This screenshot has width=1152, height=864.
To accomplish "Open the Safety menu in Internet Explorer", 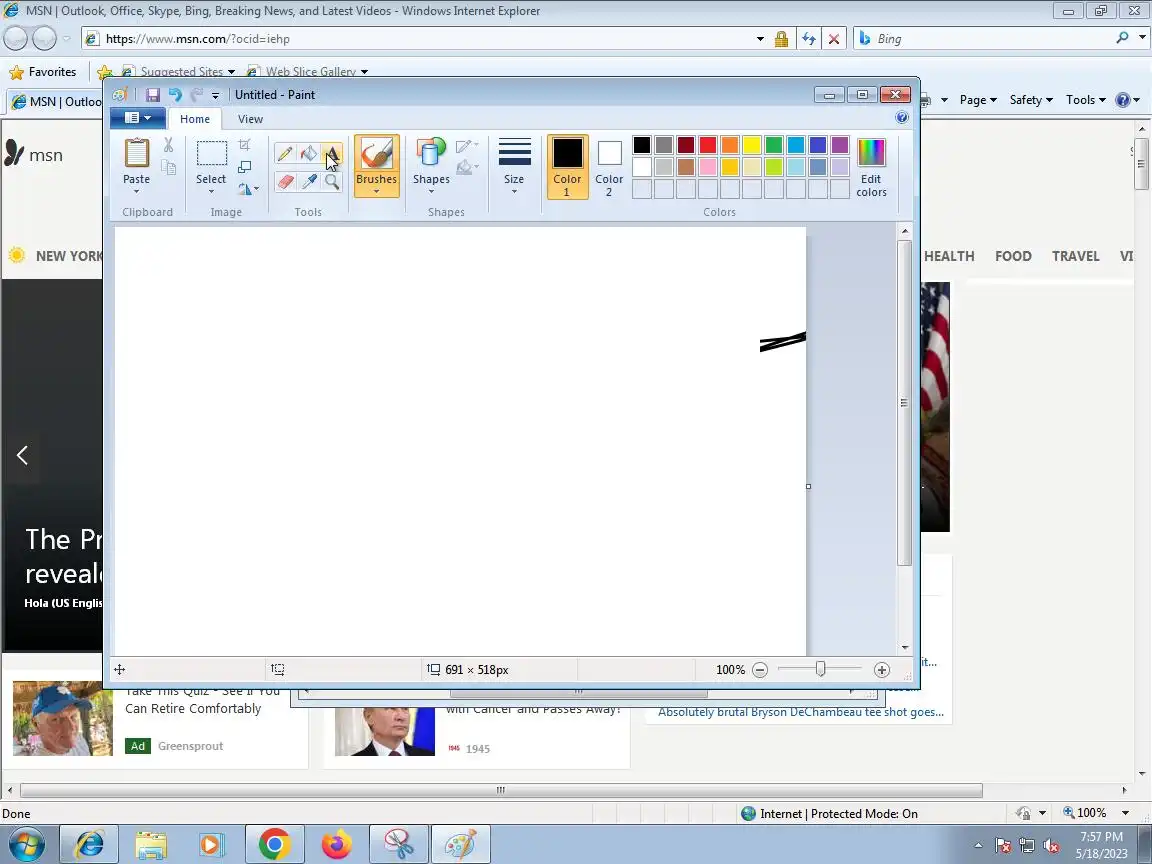I will [1031, 100].
